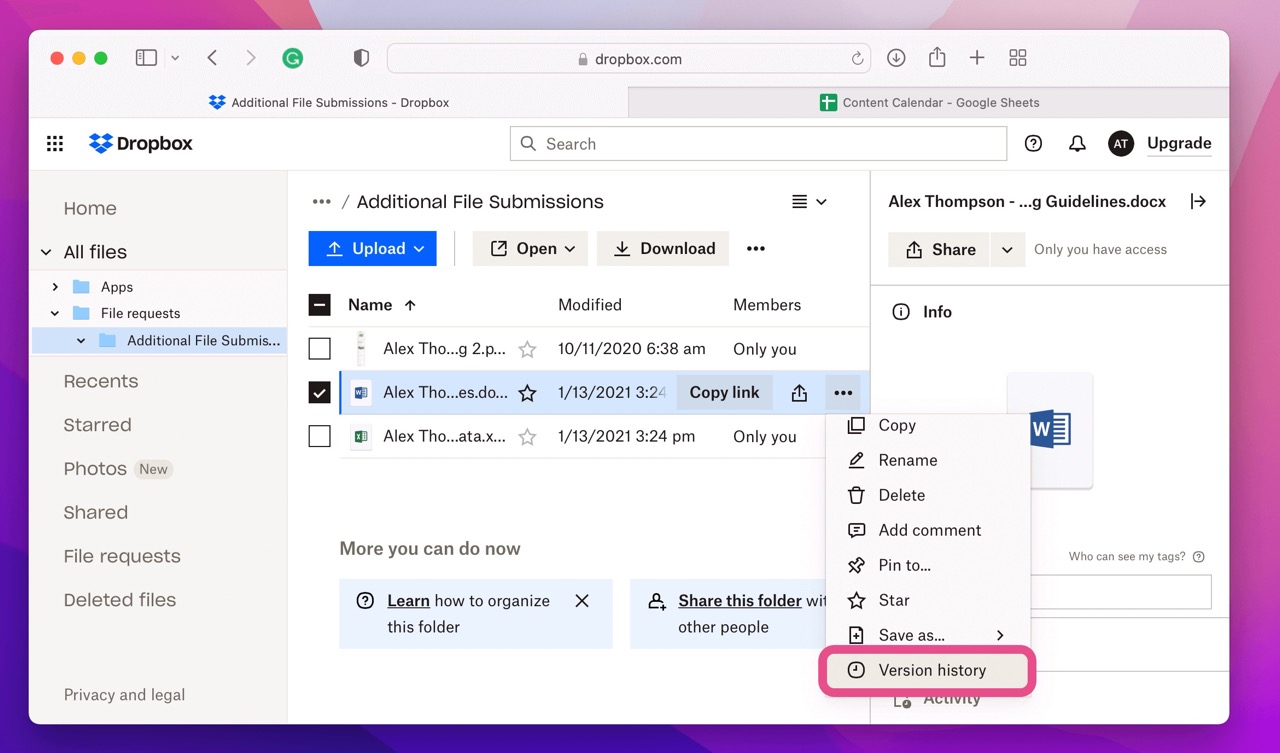Go forward in Safari

[250, 58]
